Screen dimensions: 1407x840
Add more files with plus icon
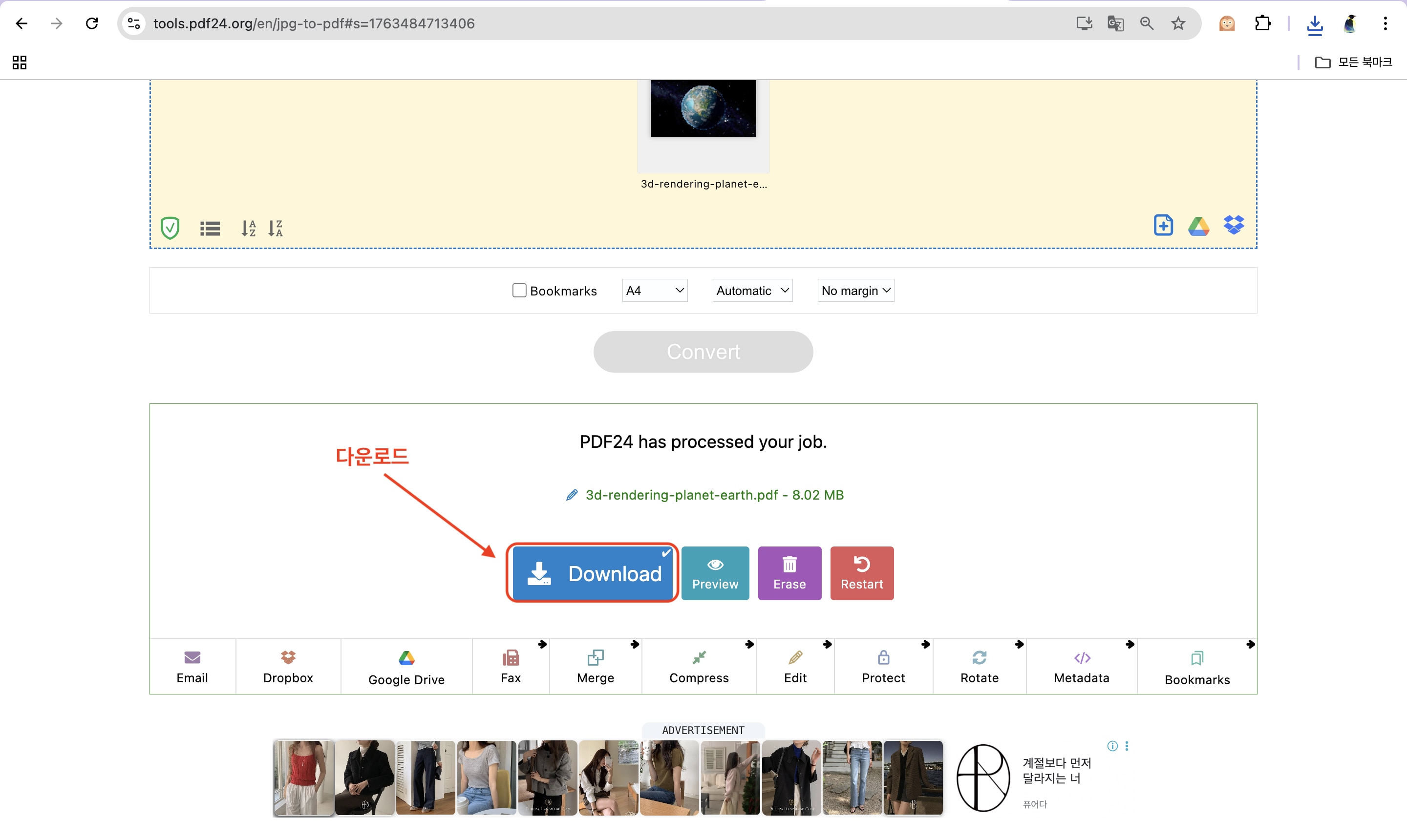[x=1163, y=225]
